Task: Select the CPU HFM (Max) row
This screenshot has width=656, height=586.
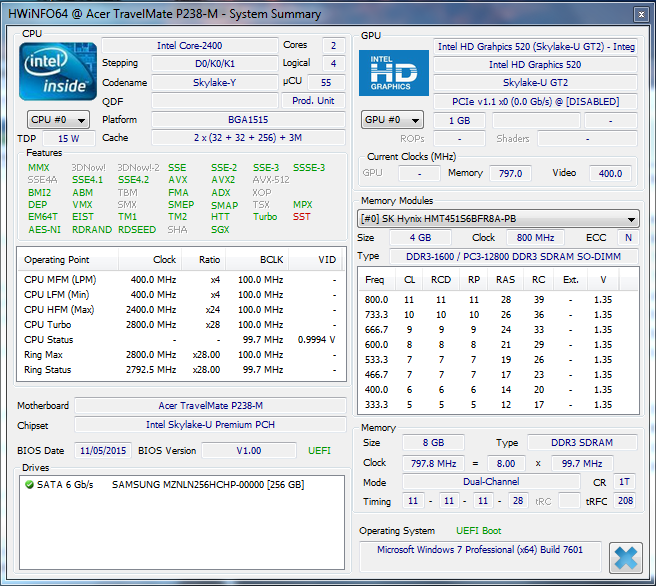Action: [180, 310]
